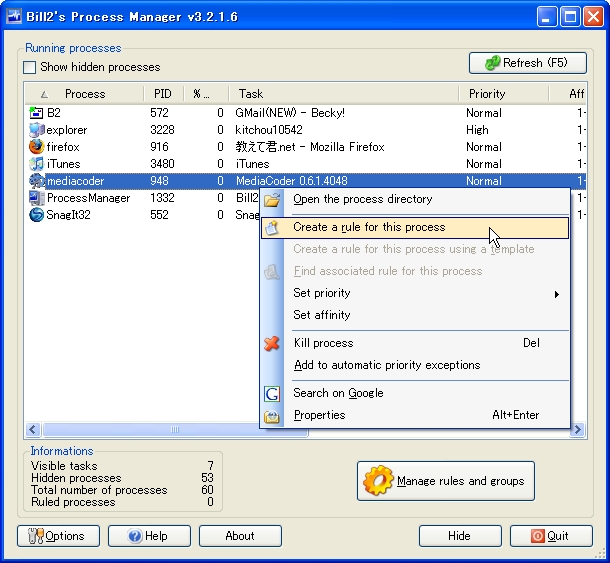Choose Kill process in context menu
Screen dimensions: 610x563
click(x=414, y=343)
